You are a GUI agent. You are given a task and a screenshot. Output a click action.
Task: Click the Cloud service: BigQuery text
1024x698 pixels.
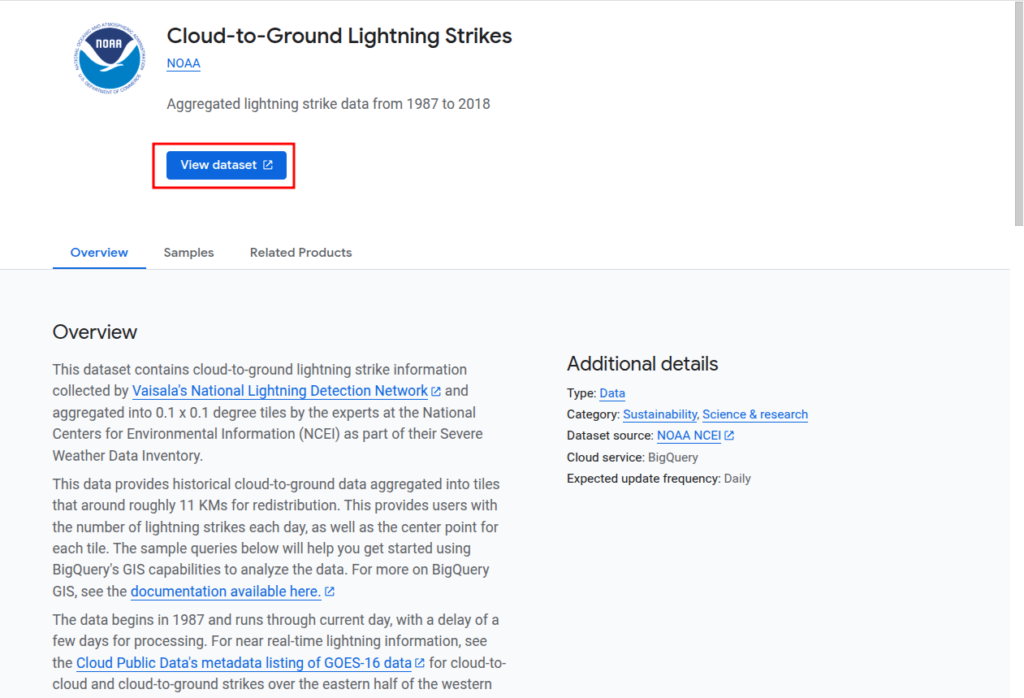click(632, 457)
